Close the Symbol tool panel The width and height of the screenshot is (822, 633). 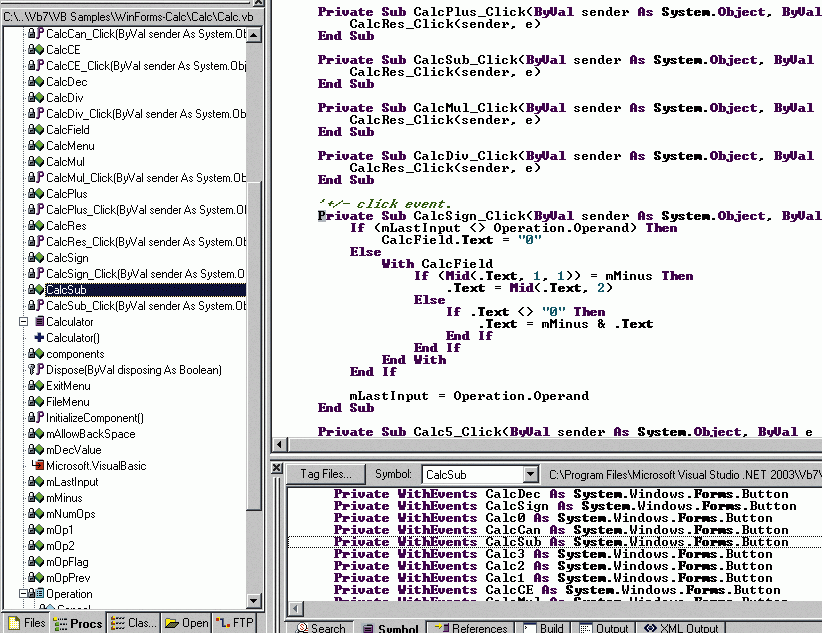coord(277,468)
